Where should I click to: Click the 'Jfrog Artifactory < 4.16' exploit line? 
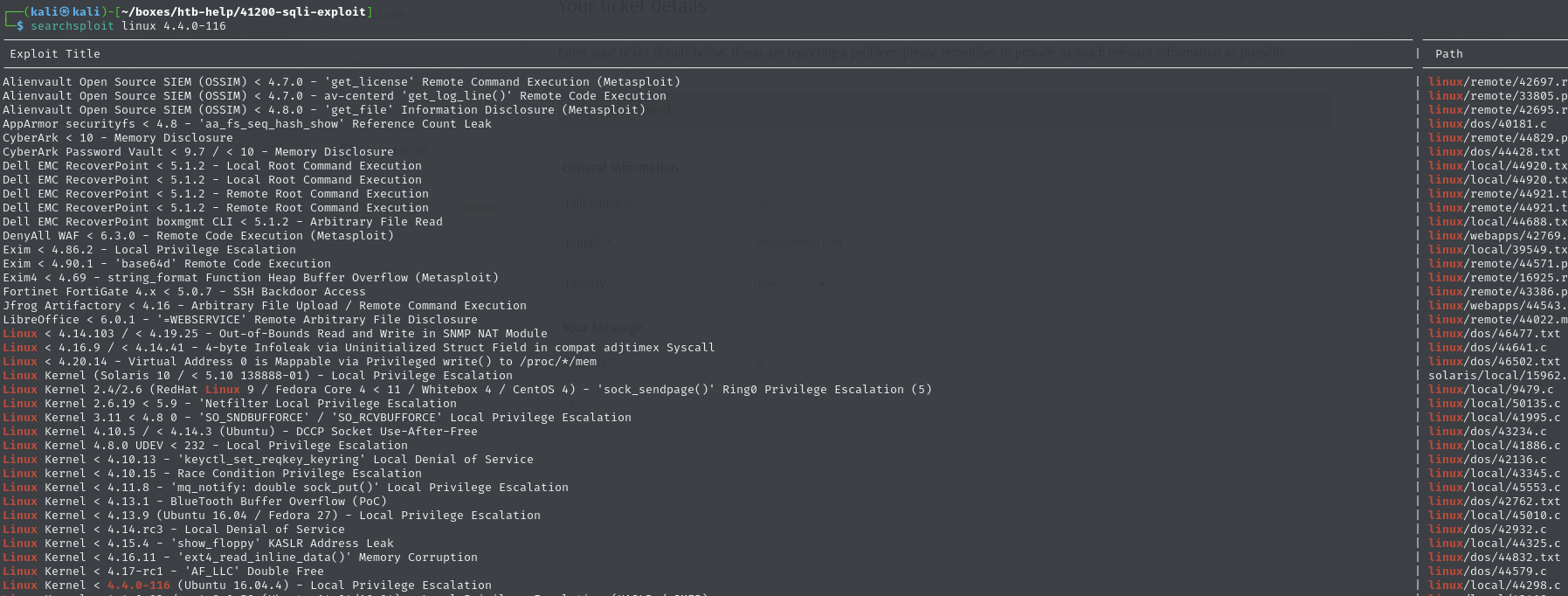(x=264, y=306)
